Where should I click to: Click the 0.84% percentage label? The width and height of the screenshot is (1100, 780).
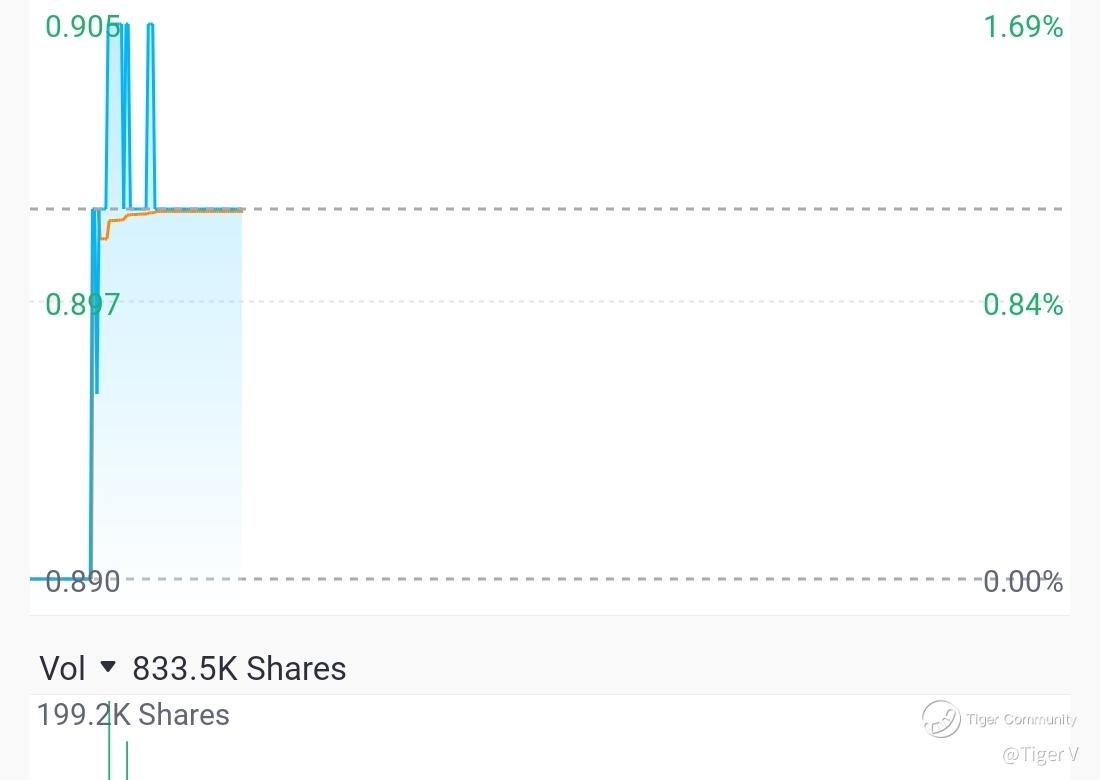pyautogui.click(x=1022, y=304)
